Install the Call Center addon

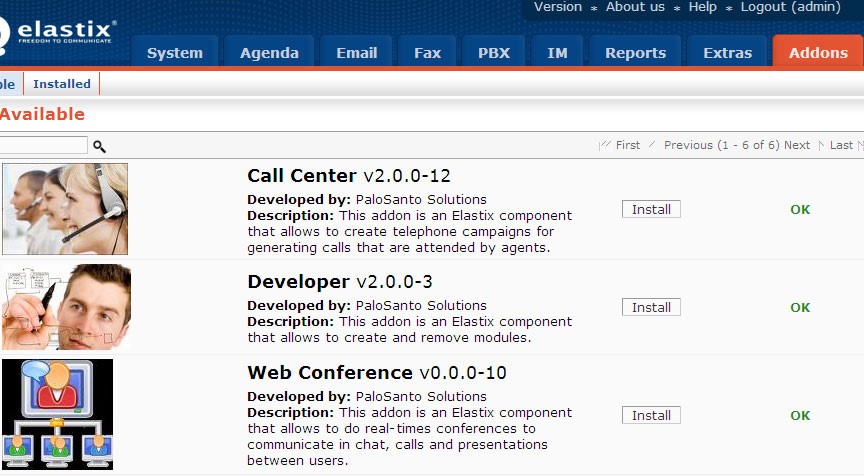click(651, 209)
